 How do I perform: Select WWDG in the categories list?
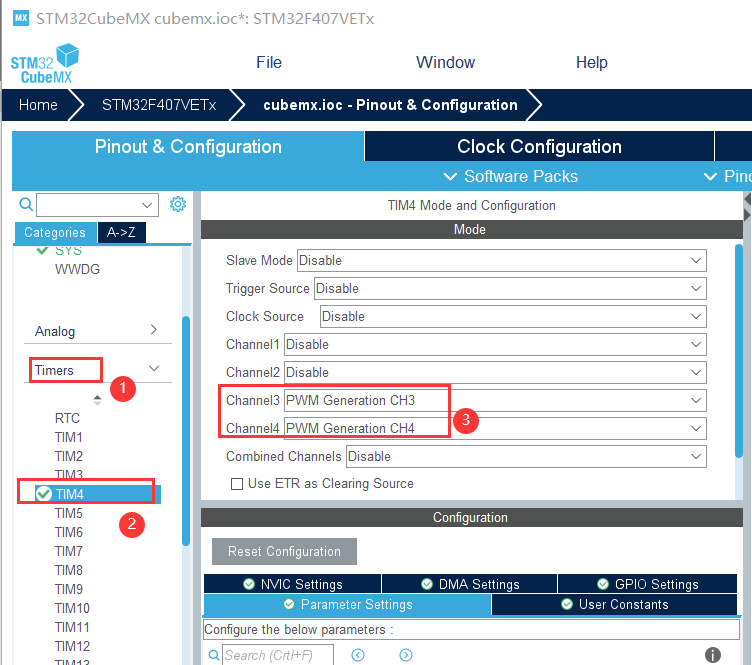point(77,269)
